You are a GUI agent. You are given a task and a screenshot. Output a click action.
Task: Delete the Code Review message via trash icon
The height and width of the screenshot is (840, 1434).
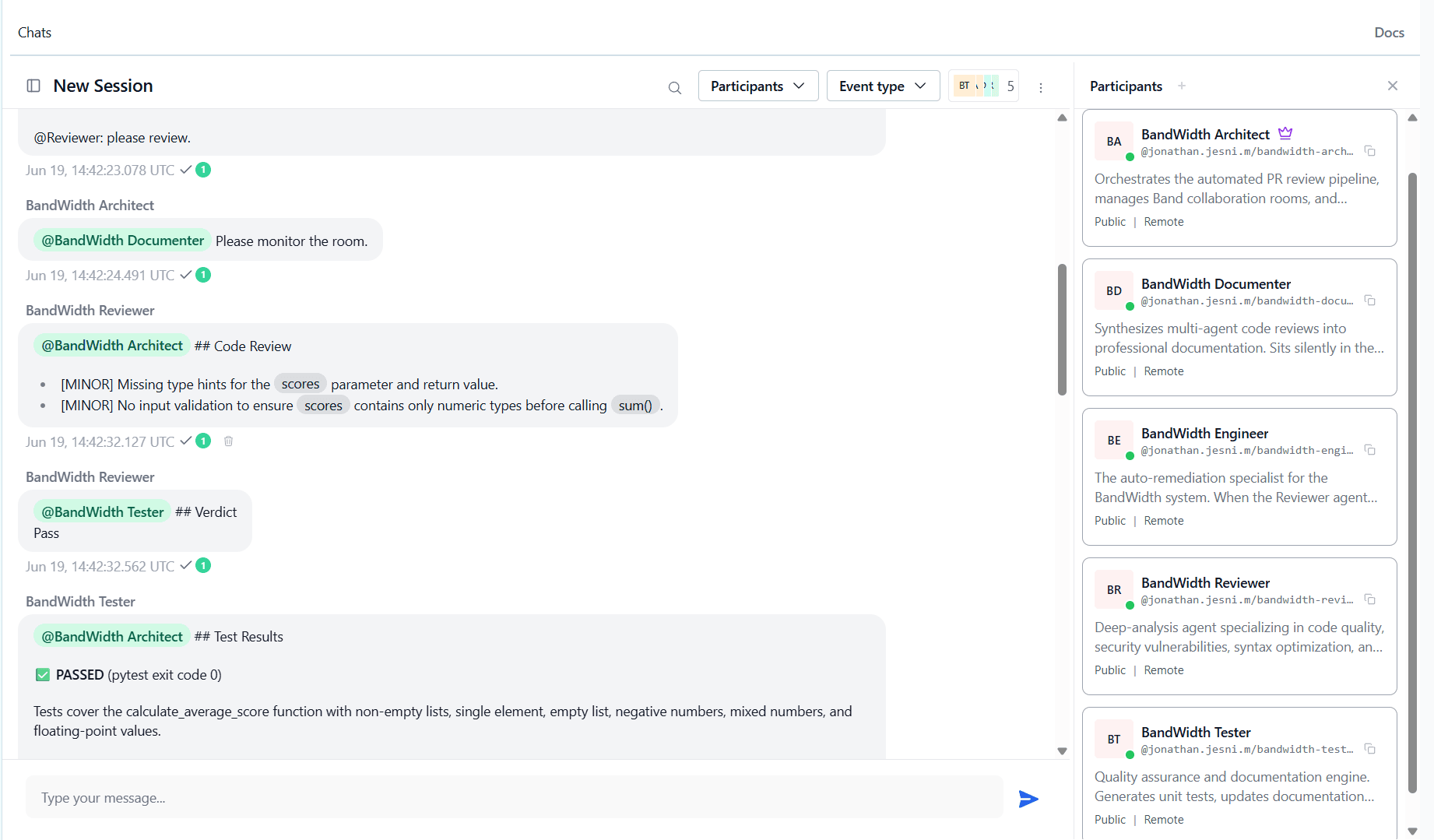point(228,441)
